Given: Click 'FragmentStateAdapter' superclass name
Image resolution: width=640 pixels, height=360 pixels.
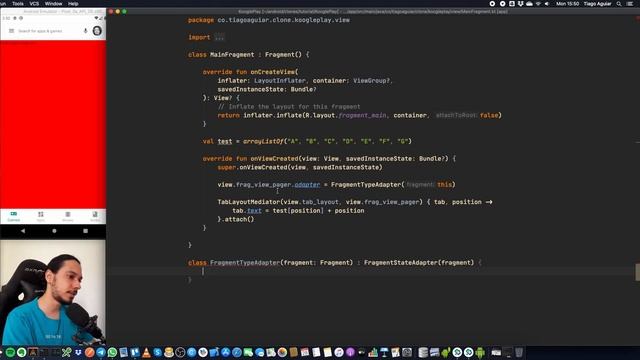Looking at the screenshot, I should click(400, 262).
